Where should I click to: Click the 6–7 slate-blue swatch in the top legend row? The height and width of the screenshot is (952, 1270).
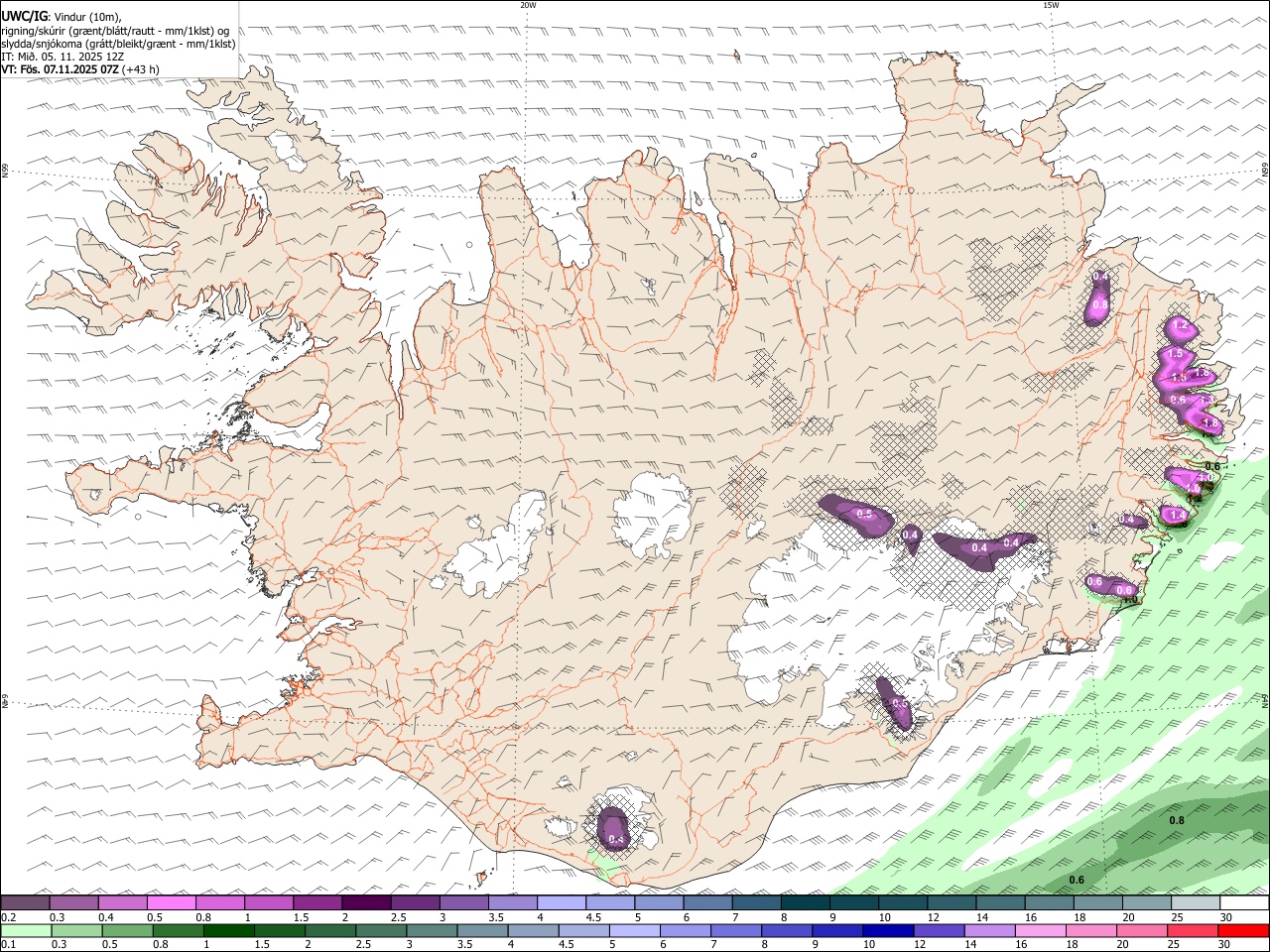tap(706, 903)
